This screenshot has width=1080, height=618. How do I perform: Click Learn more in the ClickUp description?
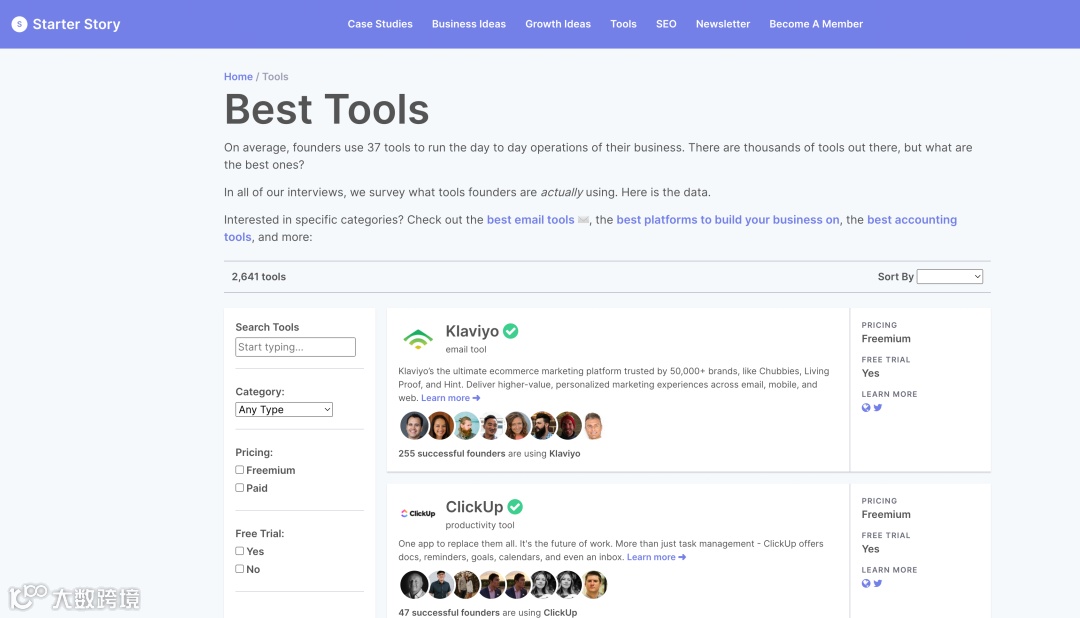(x=656, y=557)
